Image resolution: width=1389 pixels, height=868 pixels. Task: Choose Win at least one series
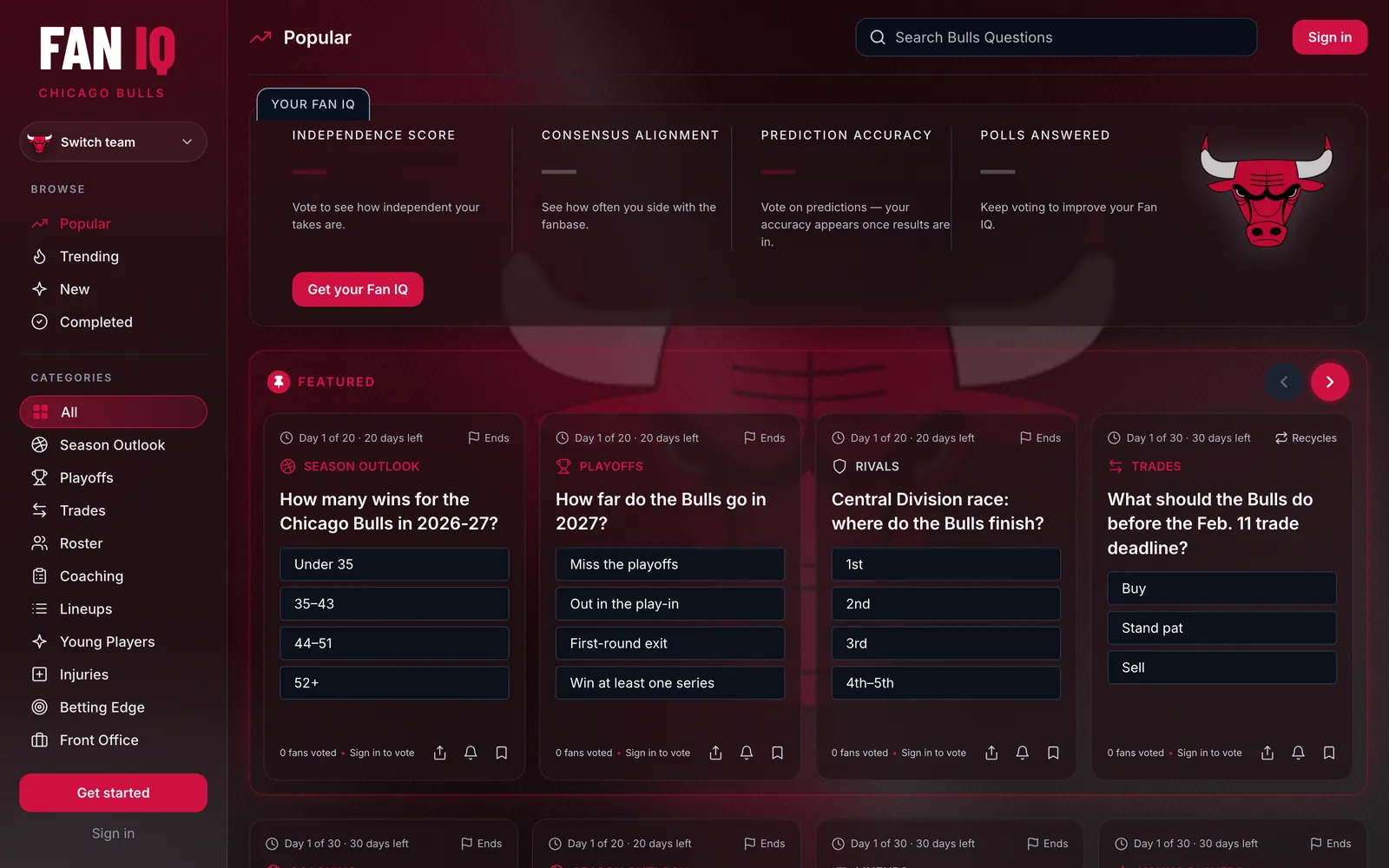[x=670, y=683]
